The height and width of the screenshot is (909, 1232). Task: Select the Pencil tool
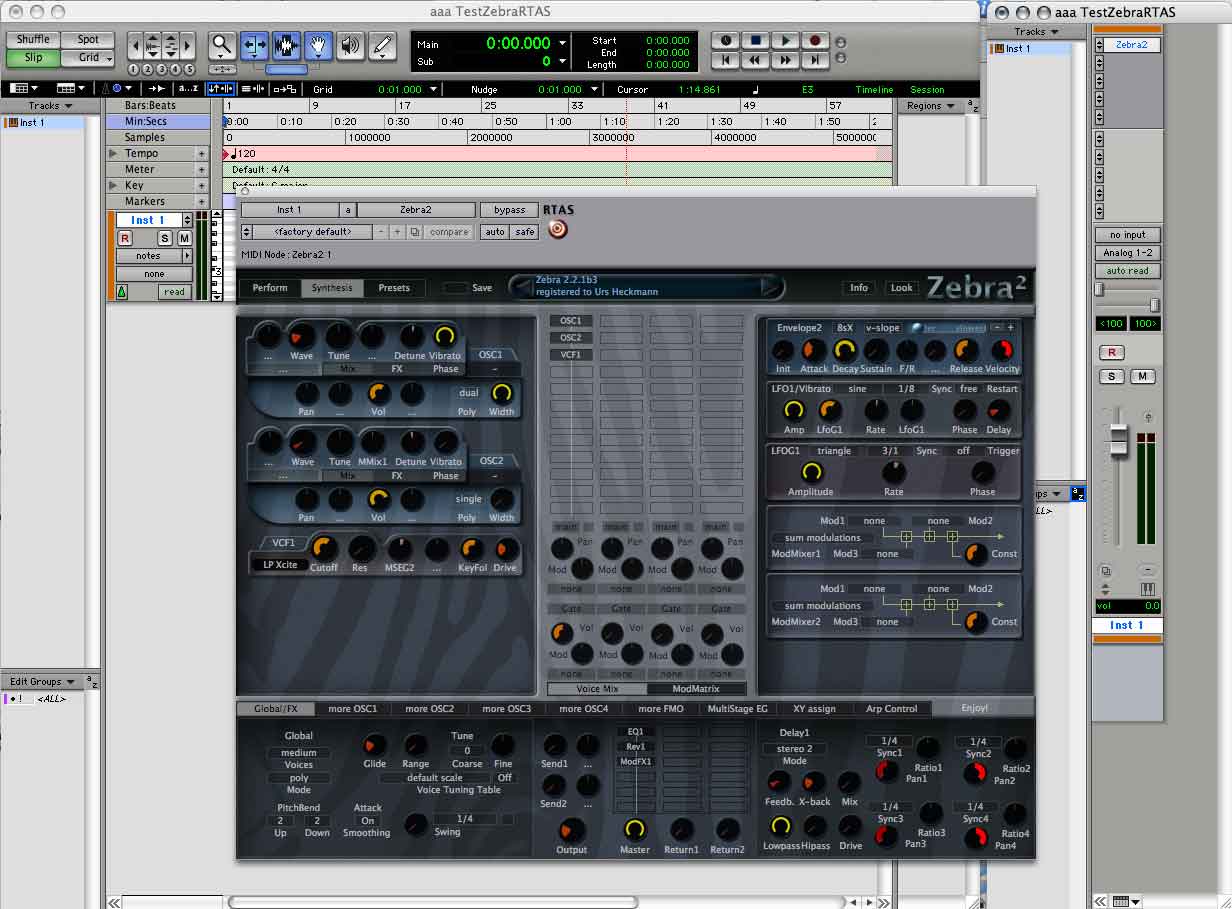382,46
